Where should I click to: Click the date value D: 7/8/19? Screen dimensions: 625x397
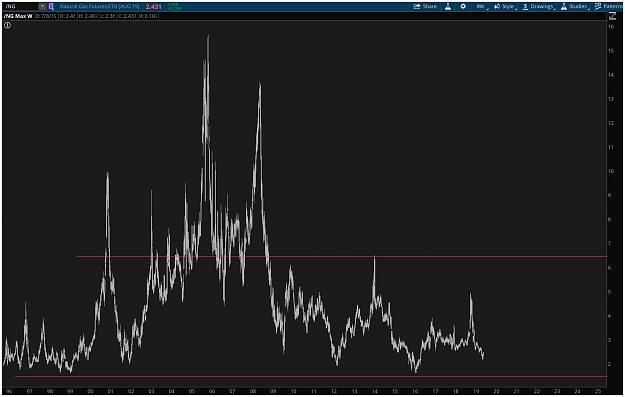pos(46,16)
